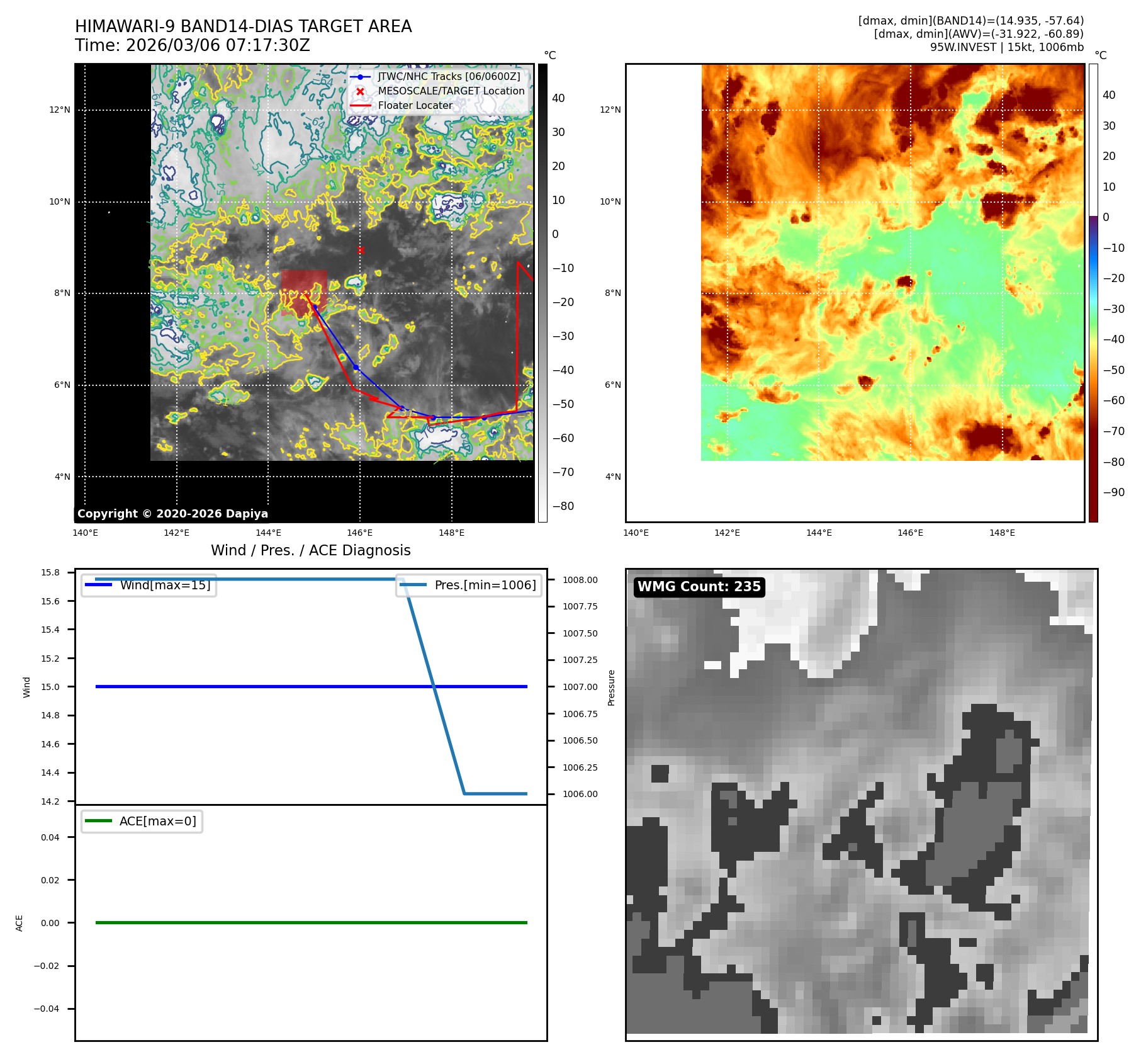Click the grayscale temperature colorbar beside the left map

[542, 293]
